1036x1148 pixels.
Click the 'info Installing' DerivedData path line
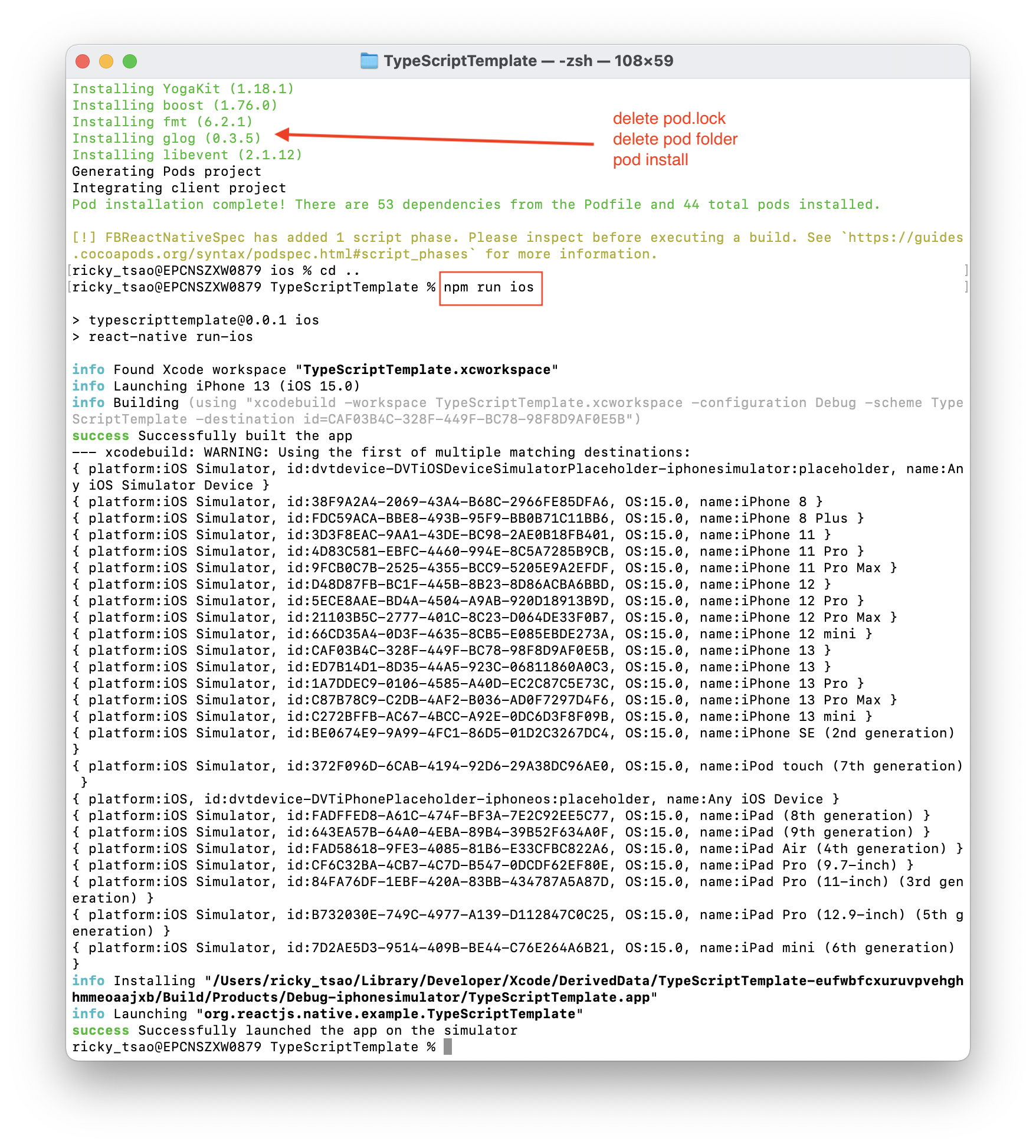[517, 980]
